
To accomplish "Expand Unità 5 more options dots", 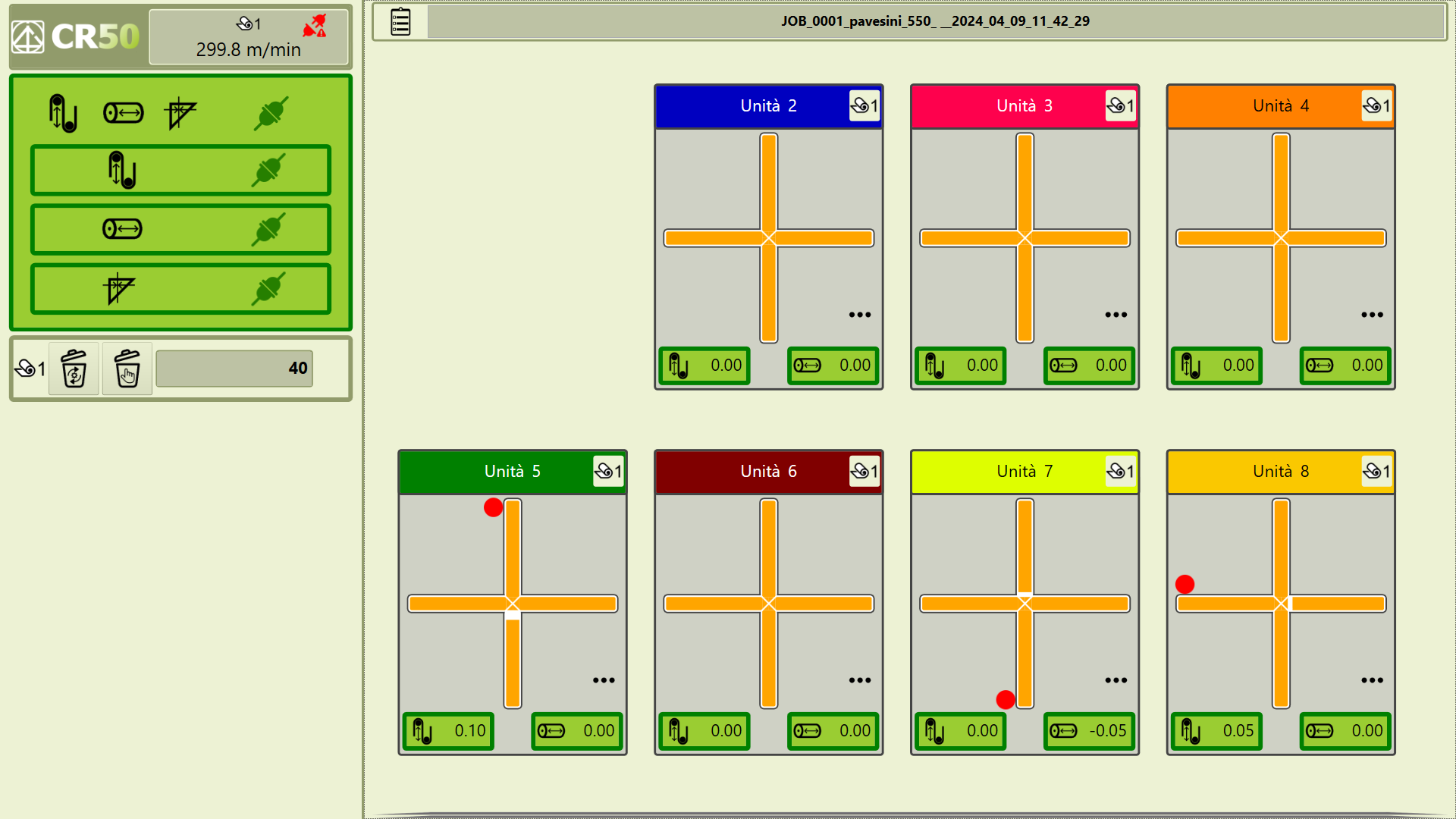I will pyautogui.click(x=604, y=680).
